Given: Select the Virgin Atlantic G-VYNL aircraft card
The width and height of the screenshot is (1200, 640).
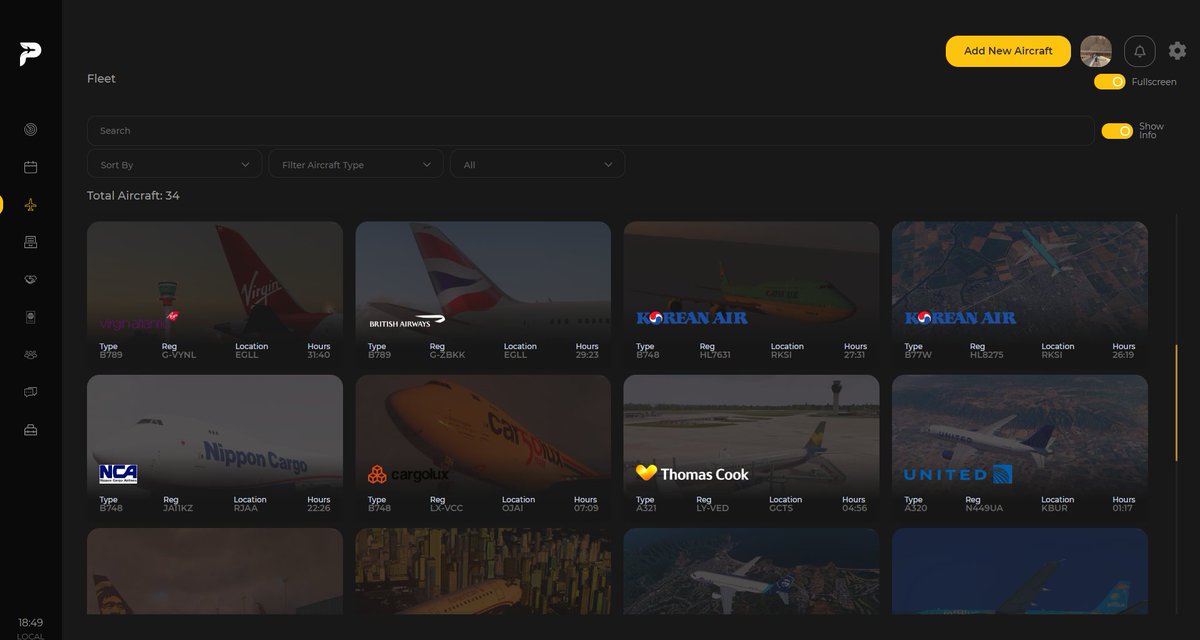Looking at the screenshot, I should (215, 292).
